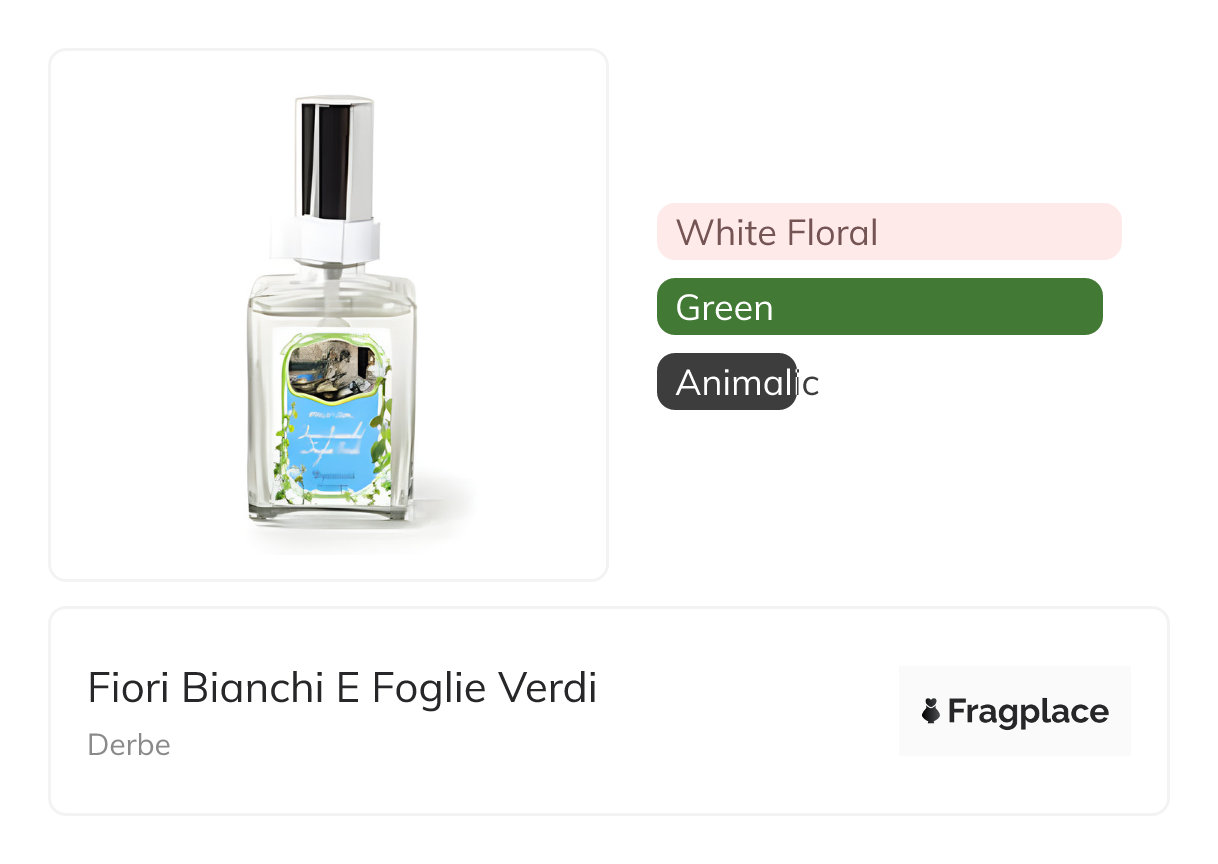
Task: Click the silver cap of the perfume bottle
Action: [334, 155]
